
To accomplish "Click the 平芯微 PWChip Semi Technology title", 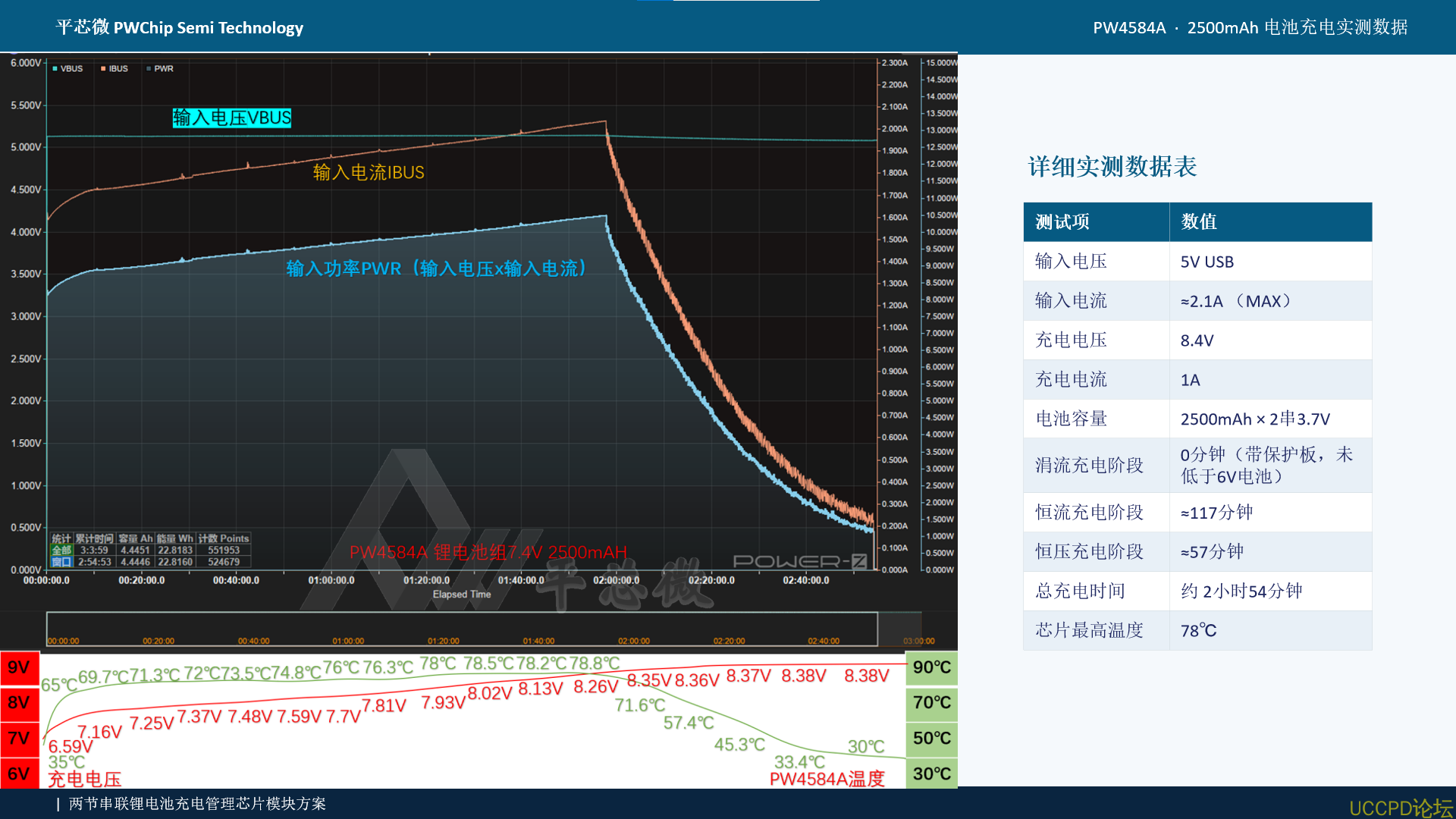I will [x=180, y=28].
